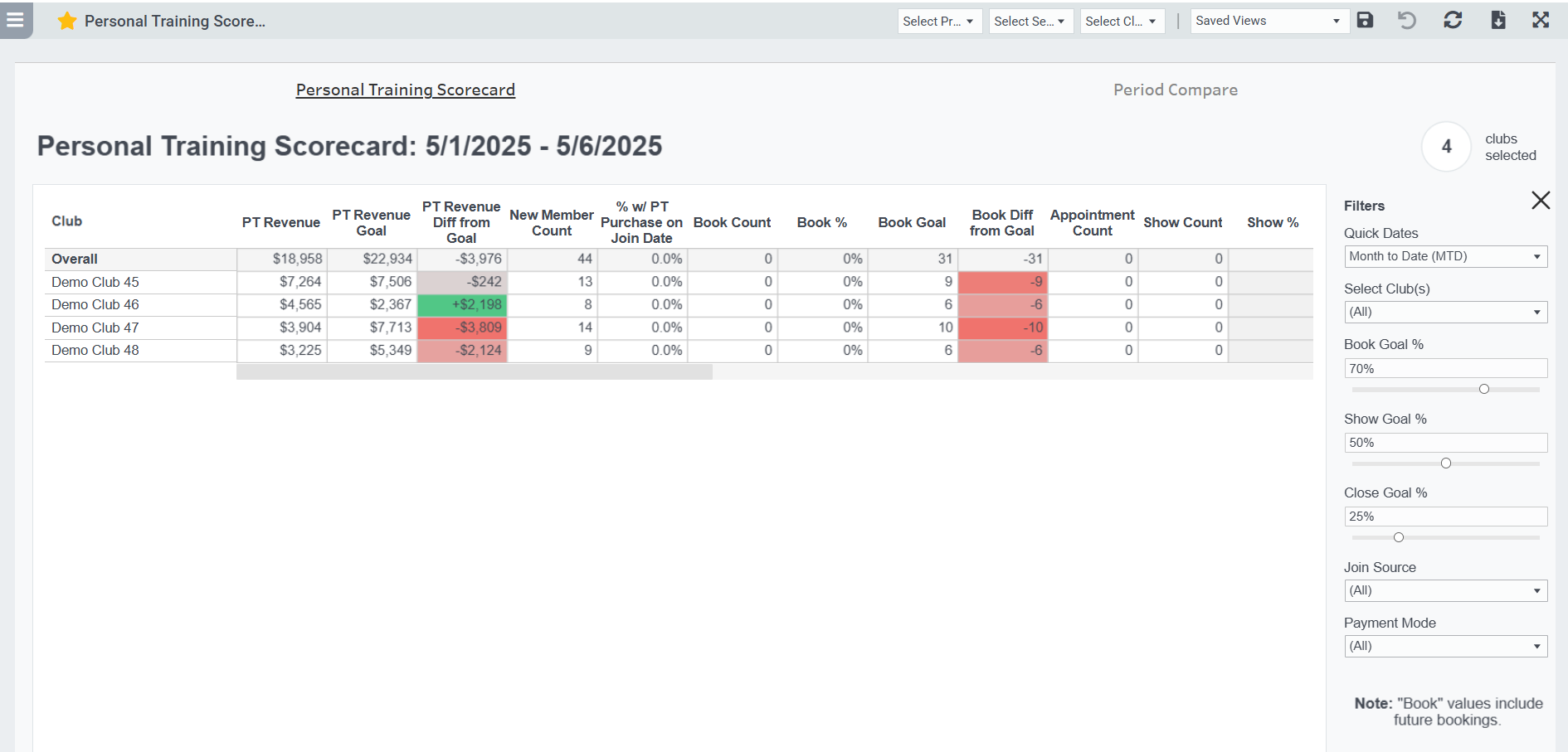This screenshot has width=1568, height=752.
Task: Open the navigation hamburger menu
Action: 16,21
